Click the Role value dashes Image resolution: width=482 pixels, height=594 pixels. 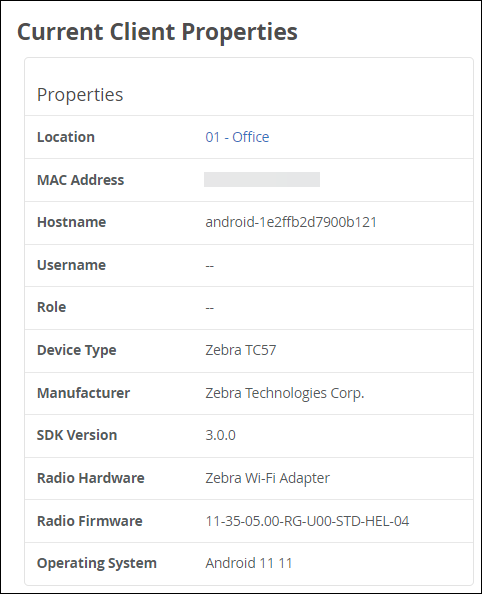pos(210,308)
